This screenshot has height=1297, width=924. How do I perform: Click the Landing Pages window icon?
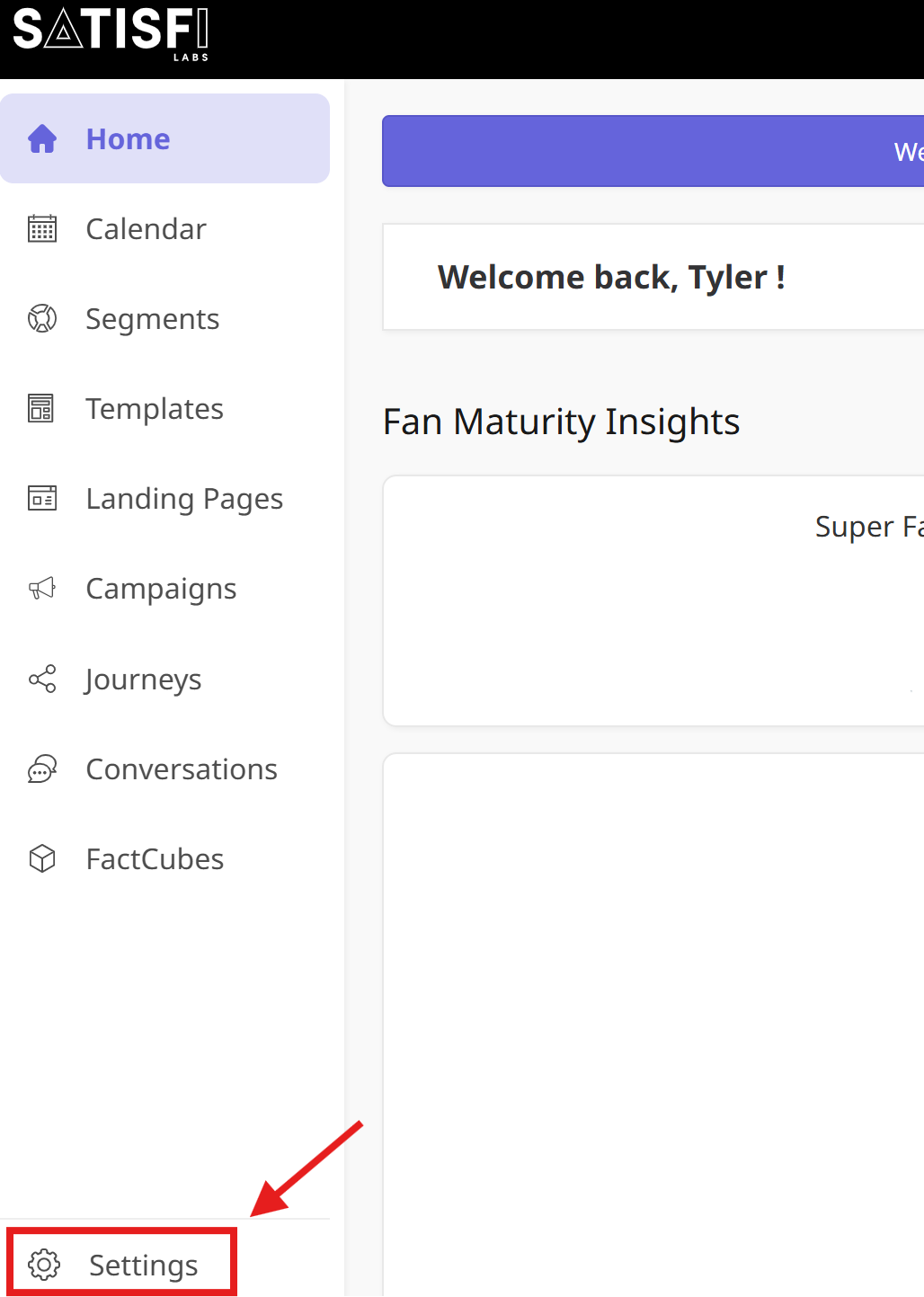click(x=42, y=498)
